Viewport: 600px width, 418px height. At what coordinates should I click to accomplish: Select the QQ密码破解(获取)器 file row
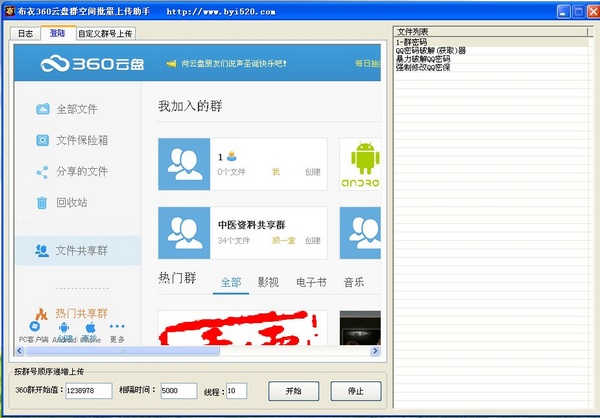pyautogui.click(x=491, y=51)
